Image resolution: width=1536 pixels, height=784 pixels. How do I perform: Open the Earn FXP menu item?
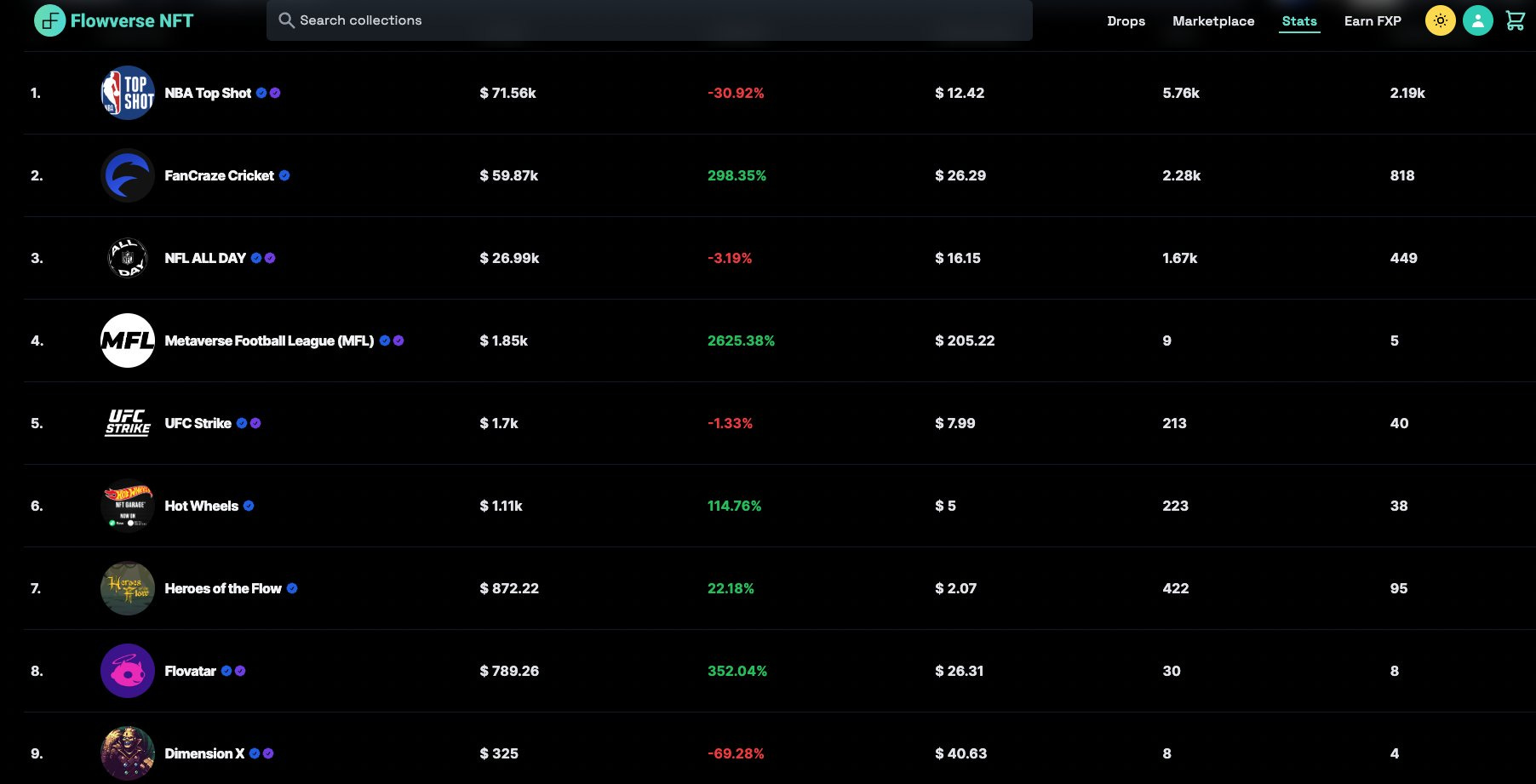click(1373, 20)
